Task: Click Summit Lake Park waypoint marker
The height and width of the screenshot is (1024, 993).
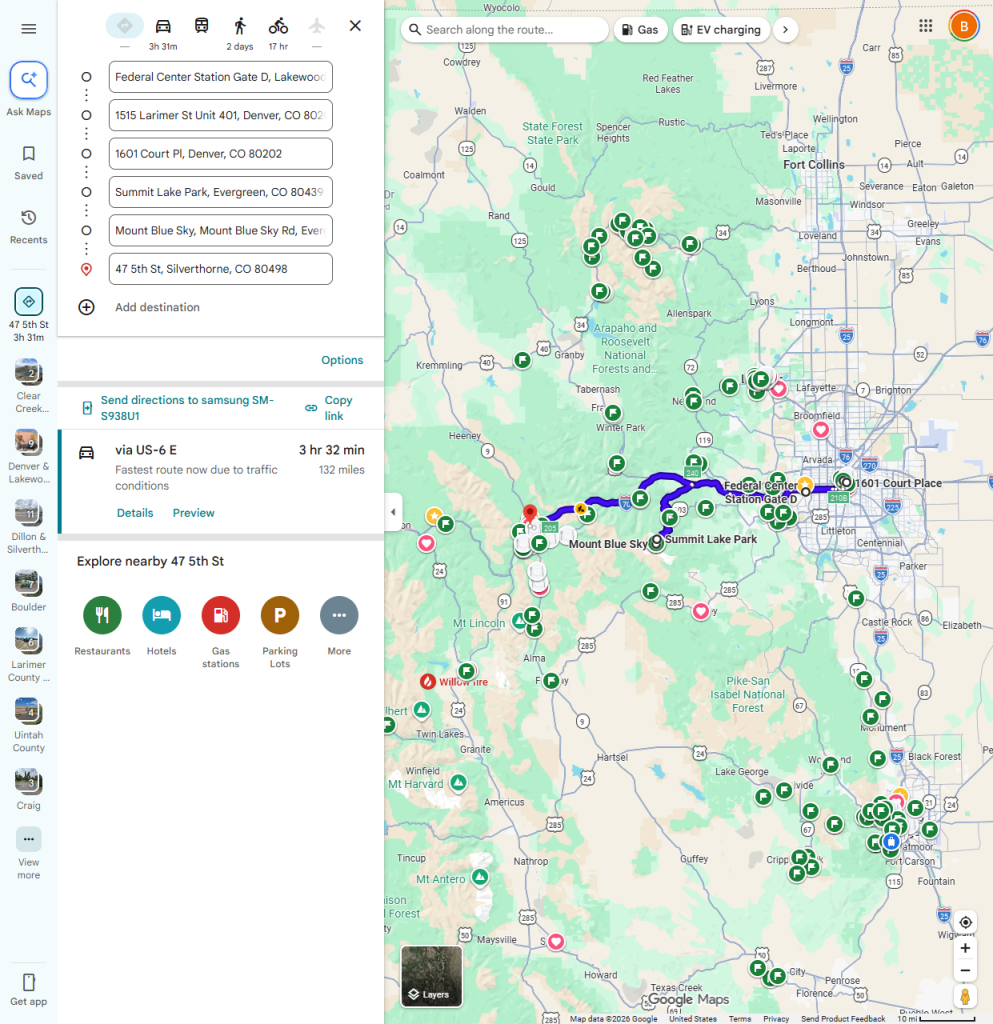Action: (x=656, y=541)
